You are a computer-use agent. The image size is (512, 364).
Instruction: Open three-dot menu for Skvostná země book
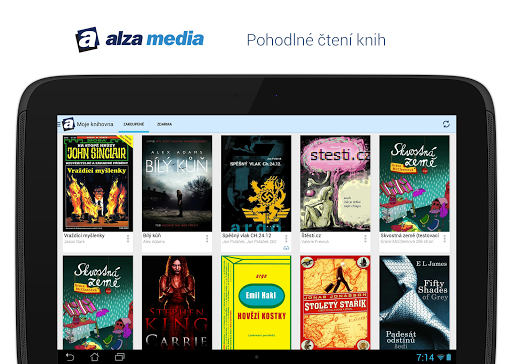[x=444, y=239]
